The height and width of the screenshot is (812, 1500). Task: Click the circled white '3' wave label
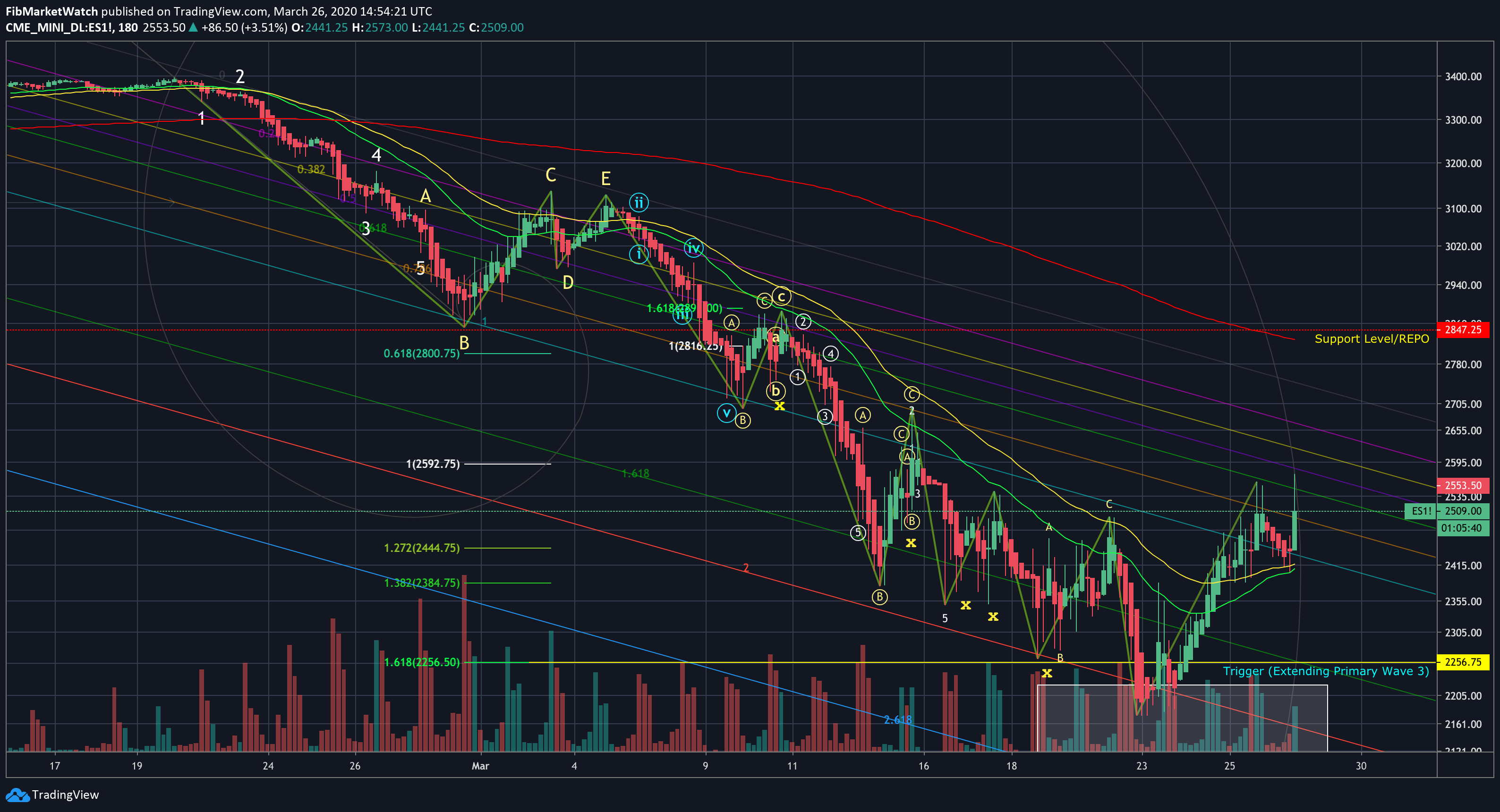pyautogui.click(x=825, y=416)
